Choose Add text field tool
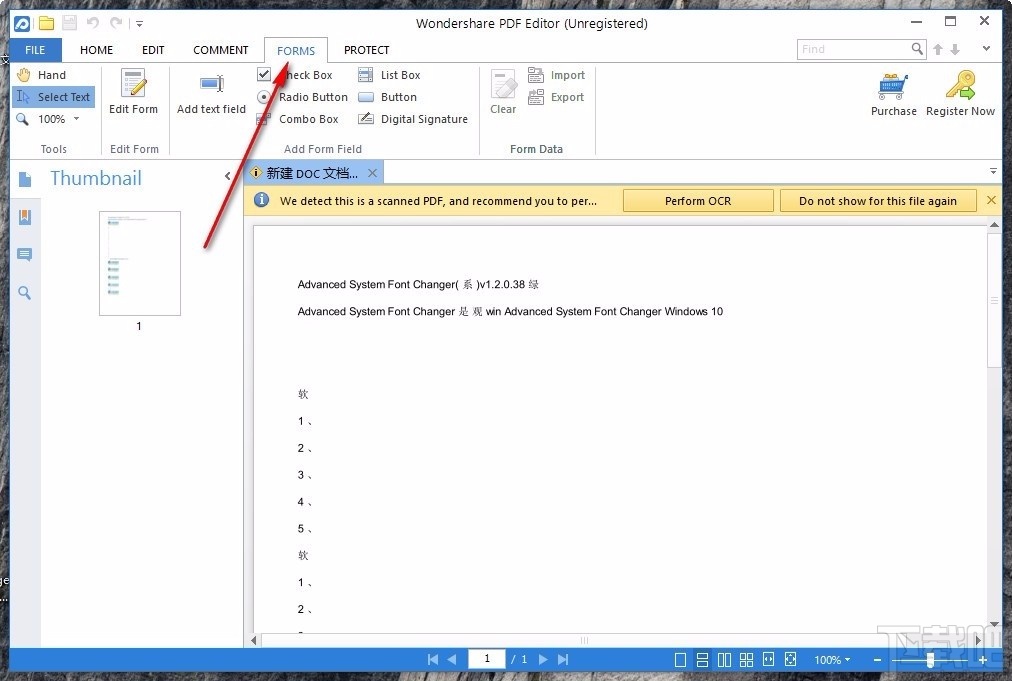1012x681 pixels. click(x=212, y=92)
